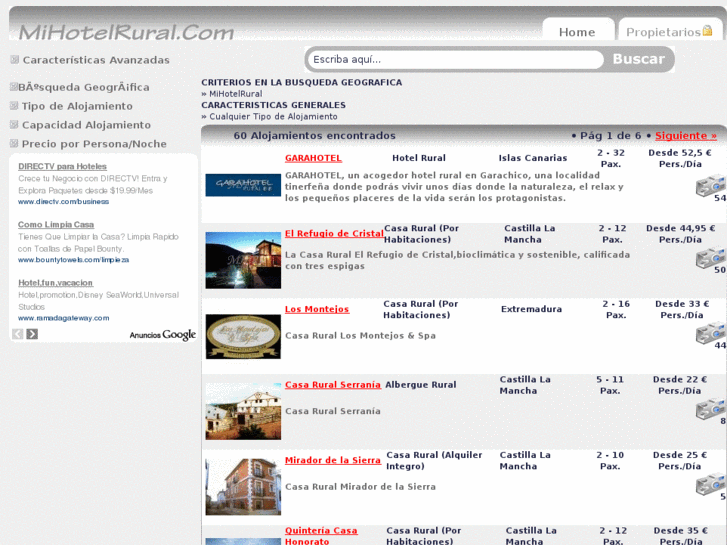Click '» MiHotelRural' criteria text
This screenshot has width=727, height=545.
[x=232, y=94]
